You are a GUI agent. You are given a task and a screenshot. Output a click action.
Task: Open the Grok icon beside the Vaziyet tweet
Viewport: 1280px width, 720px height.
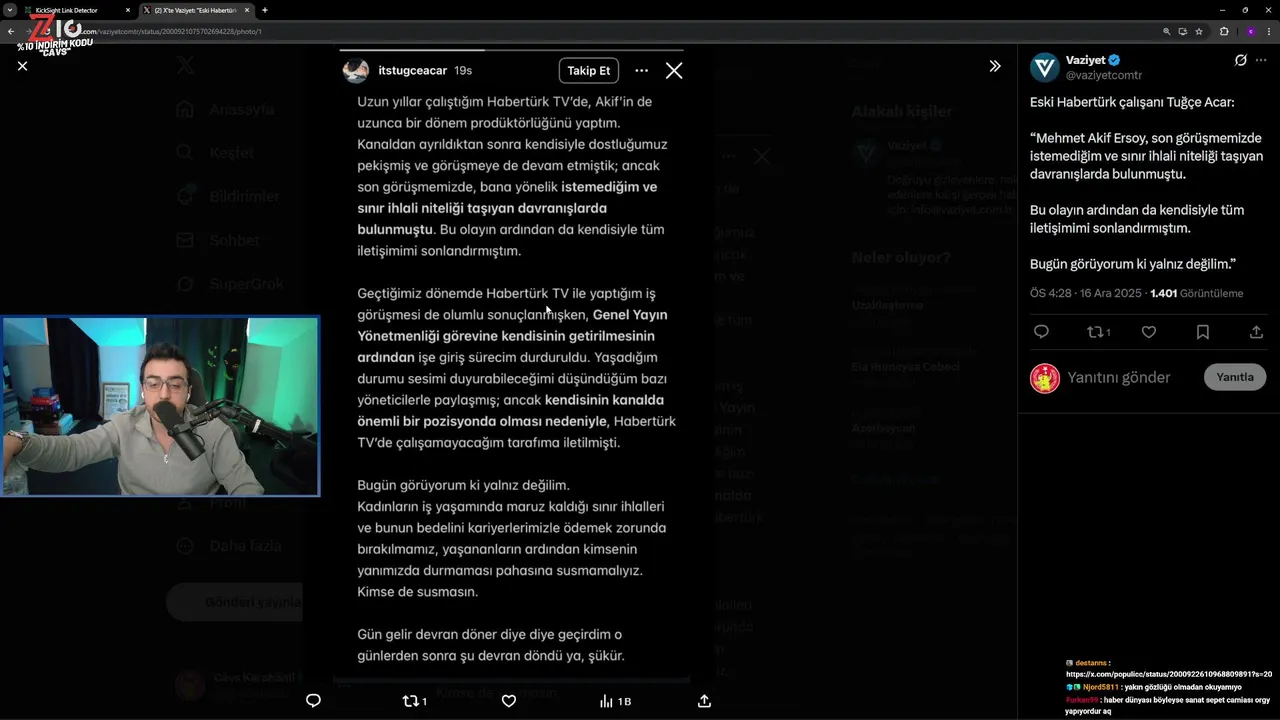point(1241,60)
